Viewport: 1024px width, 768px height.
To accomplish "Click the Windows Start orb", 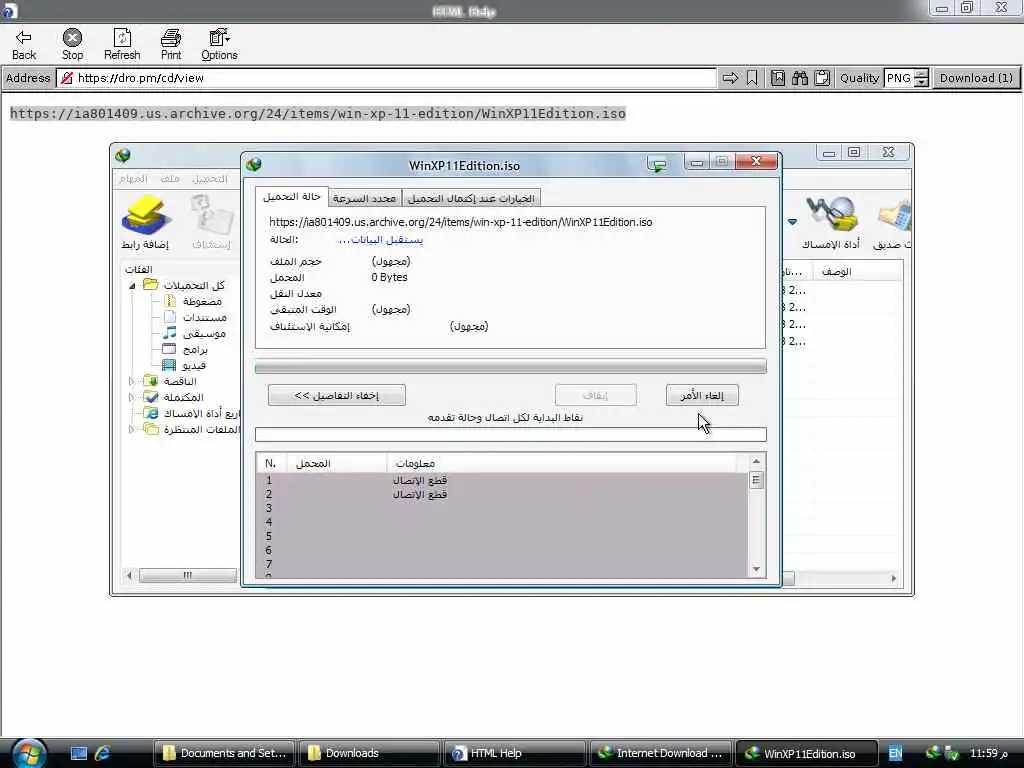I will pyautogui.click(x=29, y=753).
